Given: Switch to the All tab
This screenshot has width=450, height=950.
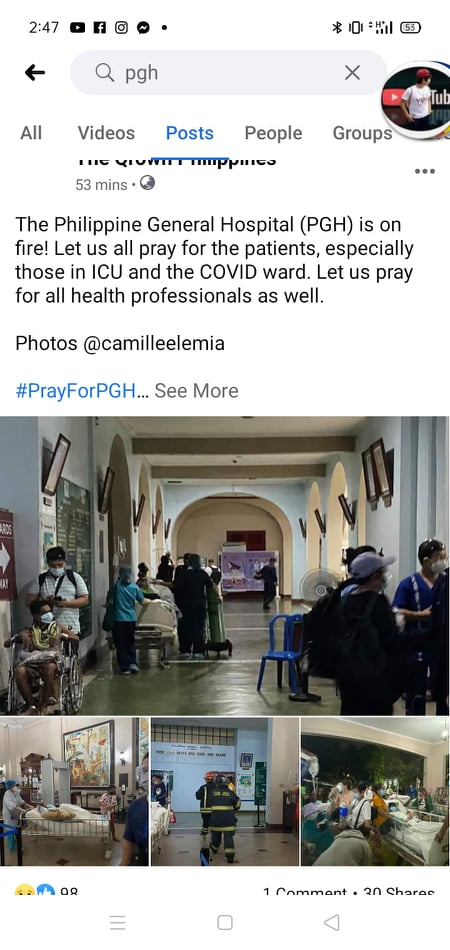Looking at the screenshot, I should (x=31, y=133).
